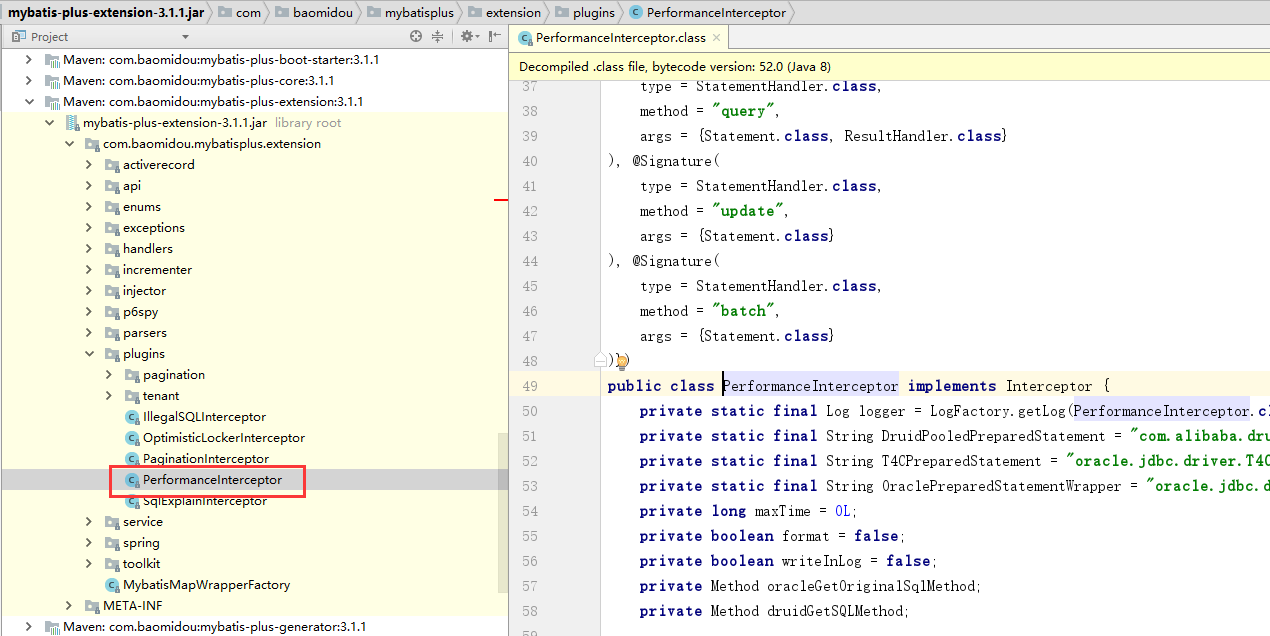The width and height of the screenshot is (1270, 636).
Task: Select the Scroll from Source icon in Project toolbar
Action: coord(416,36)
